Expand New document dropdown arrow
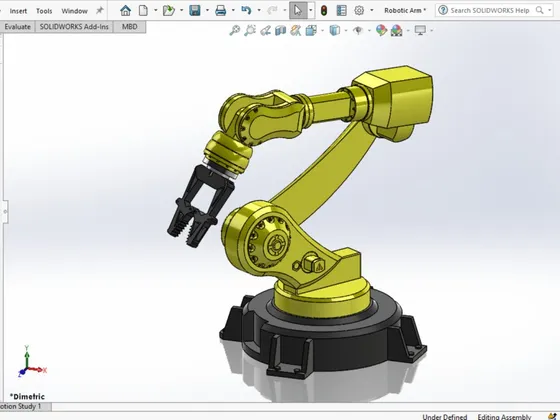Viewport: 560px width, 420px height. pyautogui.click(x=155, y=11)
